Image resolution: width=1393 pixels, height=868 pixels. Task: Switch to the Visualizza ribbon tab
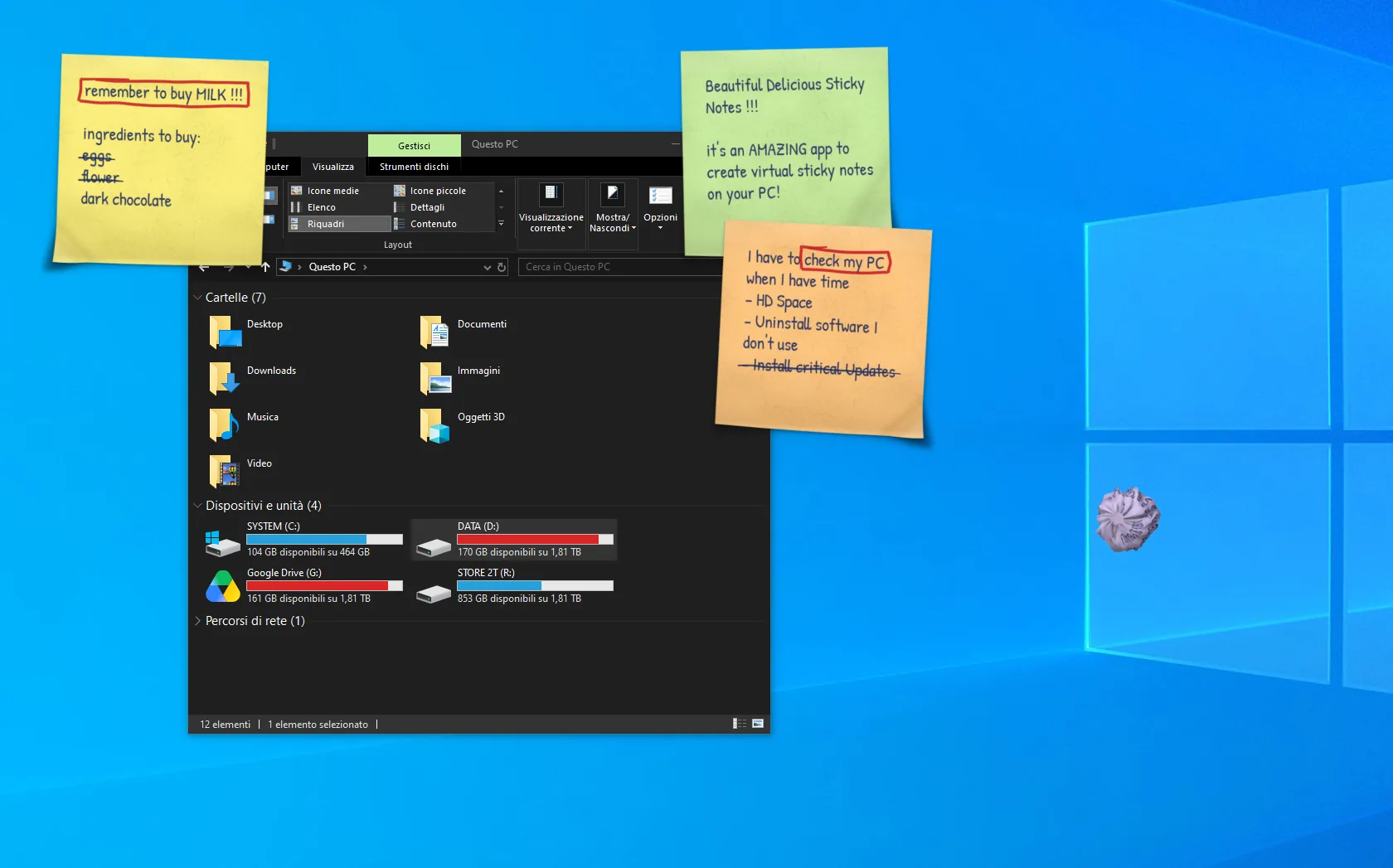coord(333,167)
